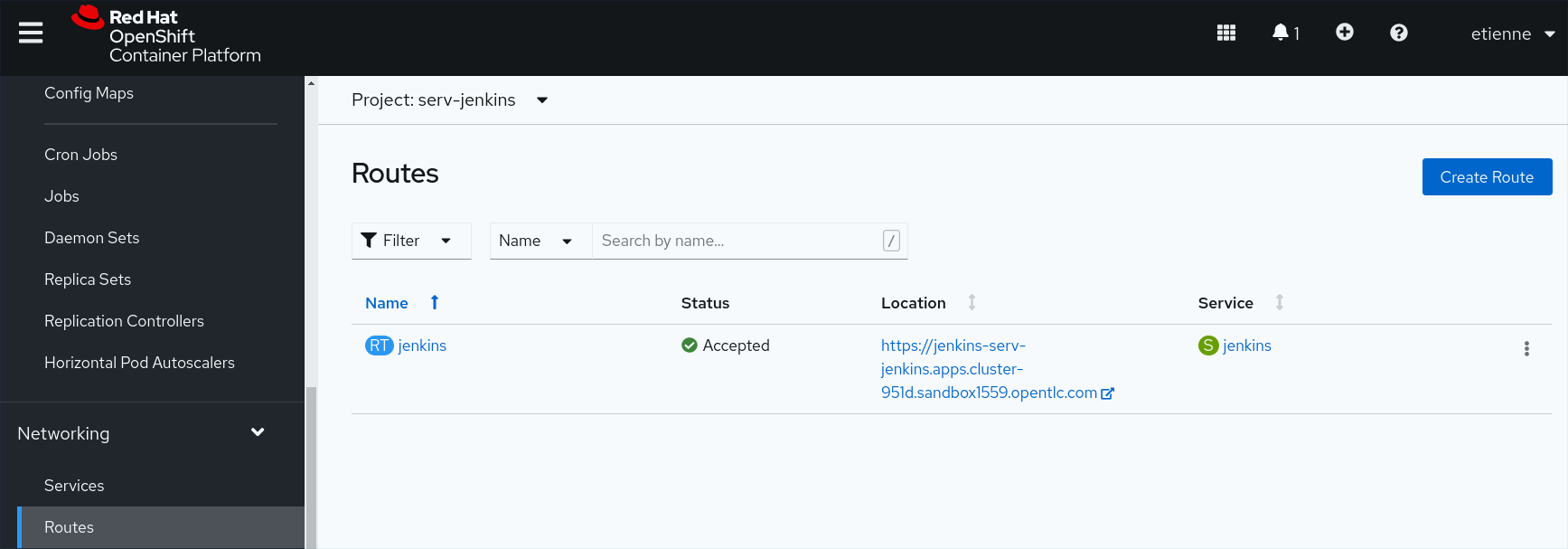Open the Filter dropdown
The width and height of the screenshot is (1568, 549).
click(x=411, y=241)
